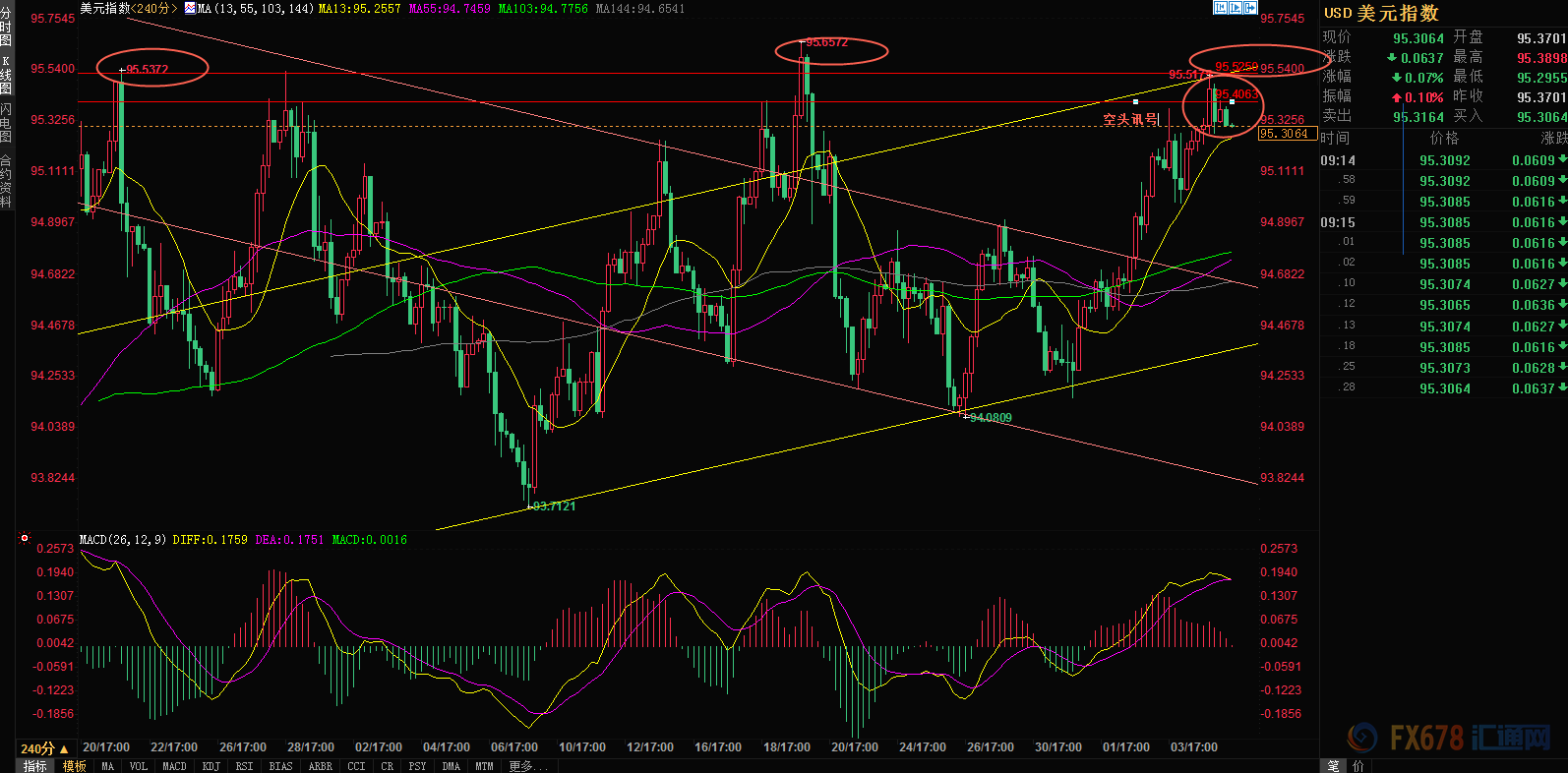
Task: Click the 93.7121 low price label
Action: tap(555, 506)
